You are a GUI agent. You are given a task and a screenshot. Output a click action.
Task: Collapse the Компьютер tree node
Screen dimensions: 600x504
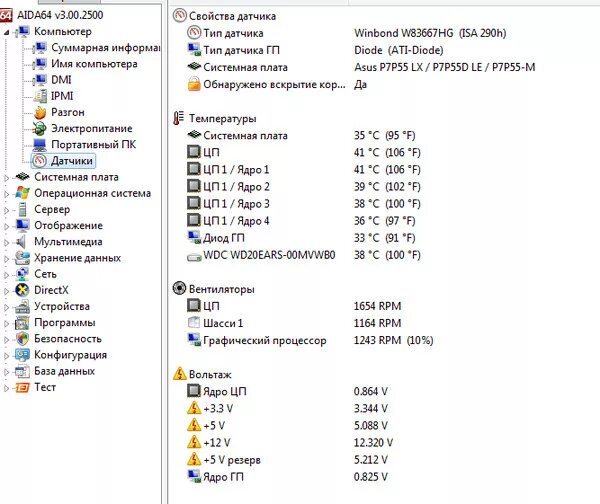pyautogui.click(x=8, y=32)
